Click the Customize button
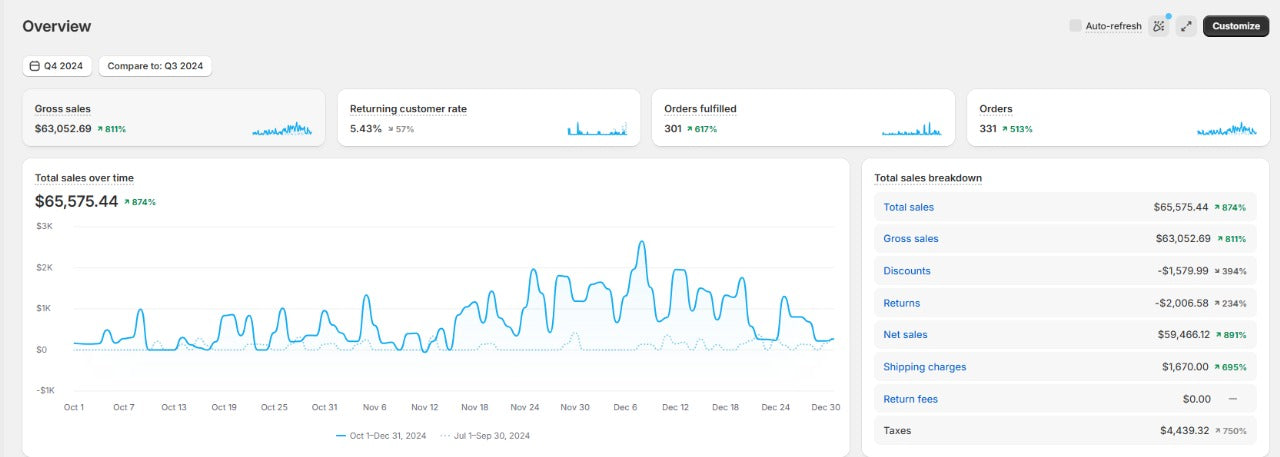 [1235, 26]
